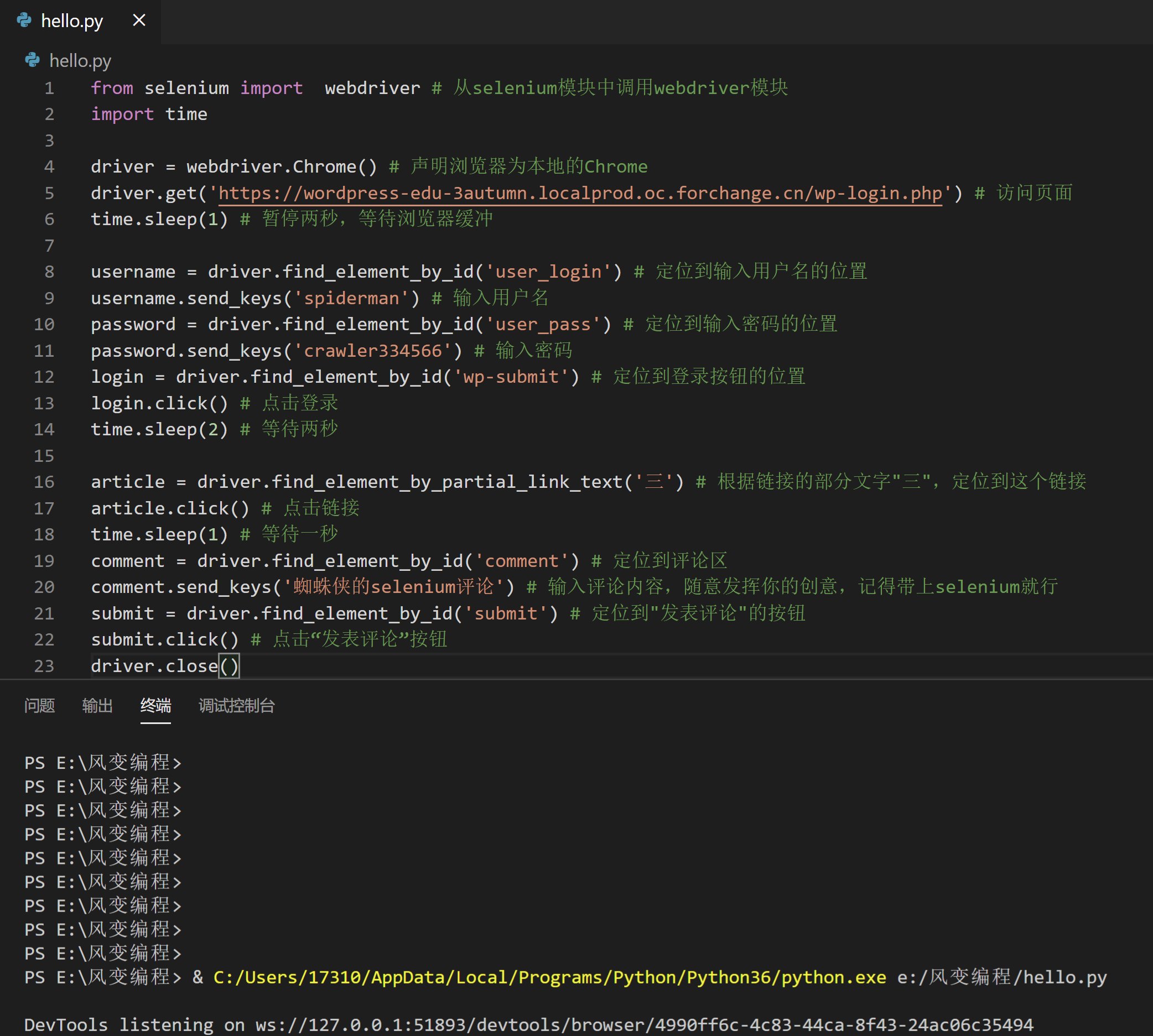
Task: Click comment '声明浏览器为本地的Chrome' on line 4
Action: click(529, 166)
